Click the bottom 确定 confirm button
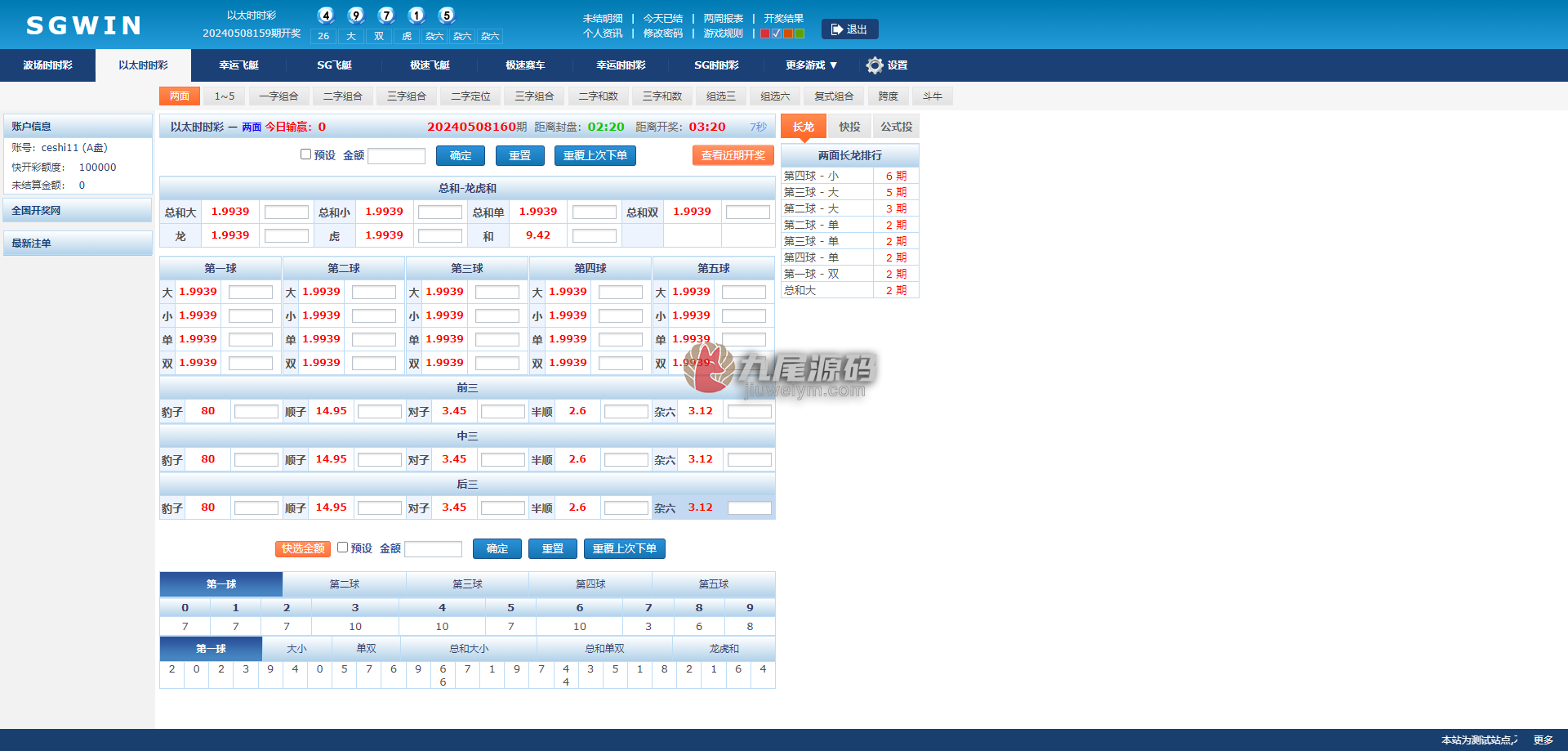 [x=497, y=548]
